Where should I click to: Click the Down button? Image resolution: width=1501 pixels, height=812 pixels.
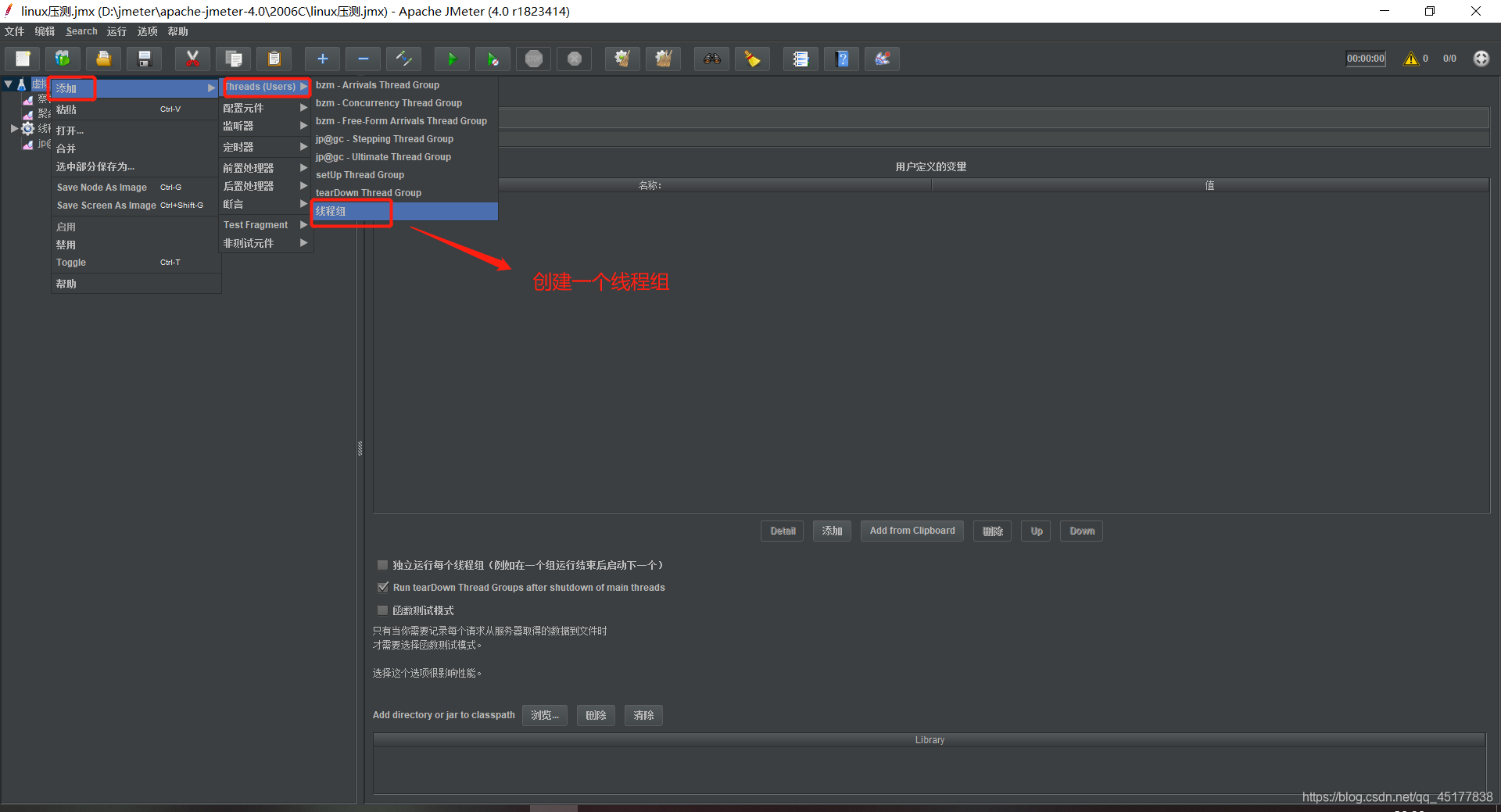(1082, 531)
